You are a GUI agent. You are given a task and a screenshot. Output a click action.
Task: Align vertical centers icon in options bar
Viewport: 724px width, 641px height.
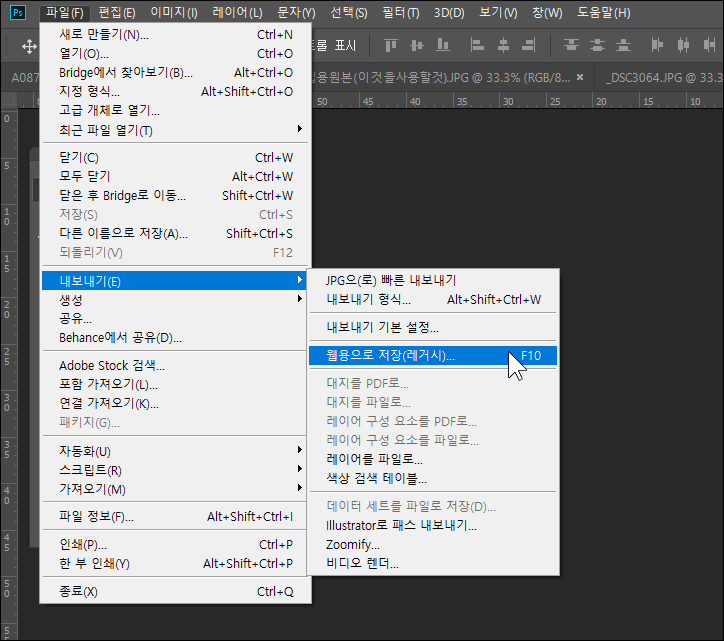point(417,45)
